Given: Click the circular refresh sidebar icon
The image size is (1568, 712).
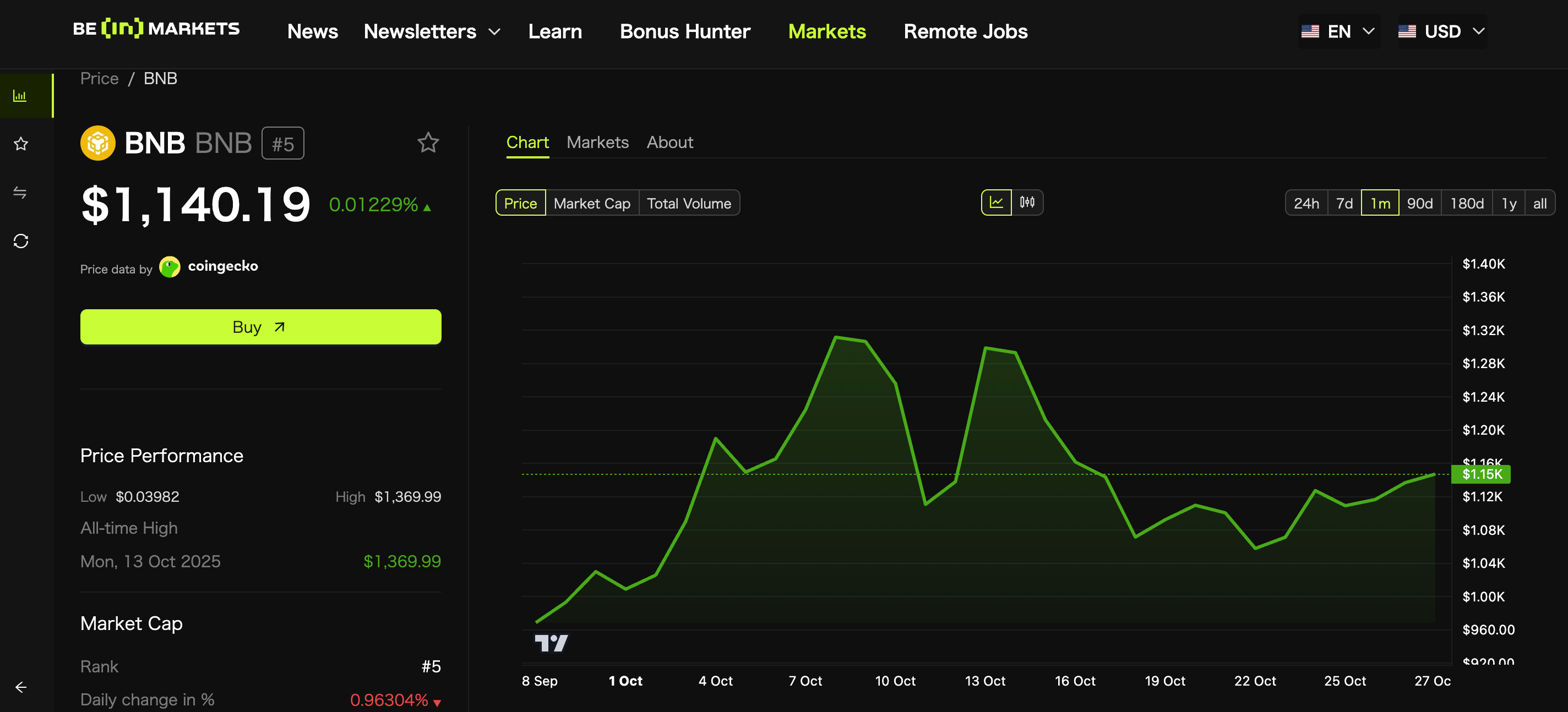Looking at the screenshot, I should coord(21,241).
